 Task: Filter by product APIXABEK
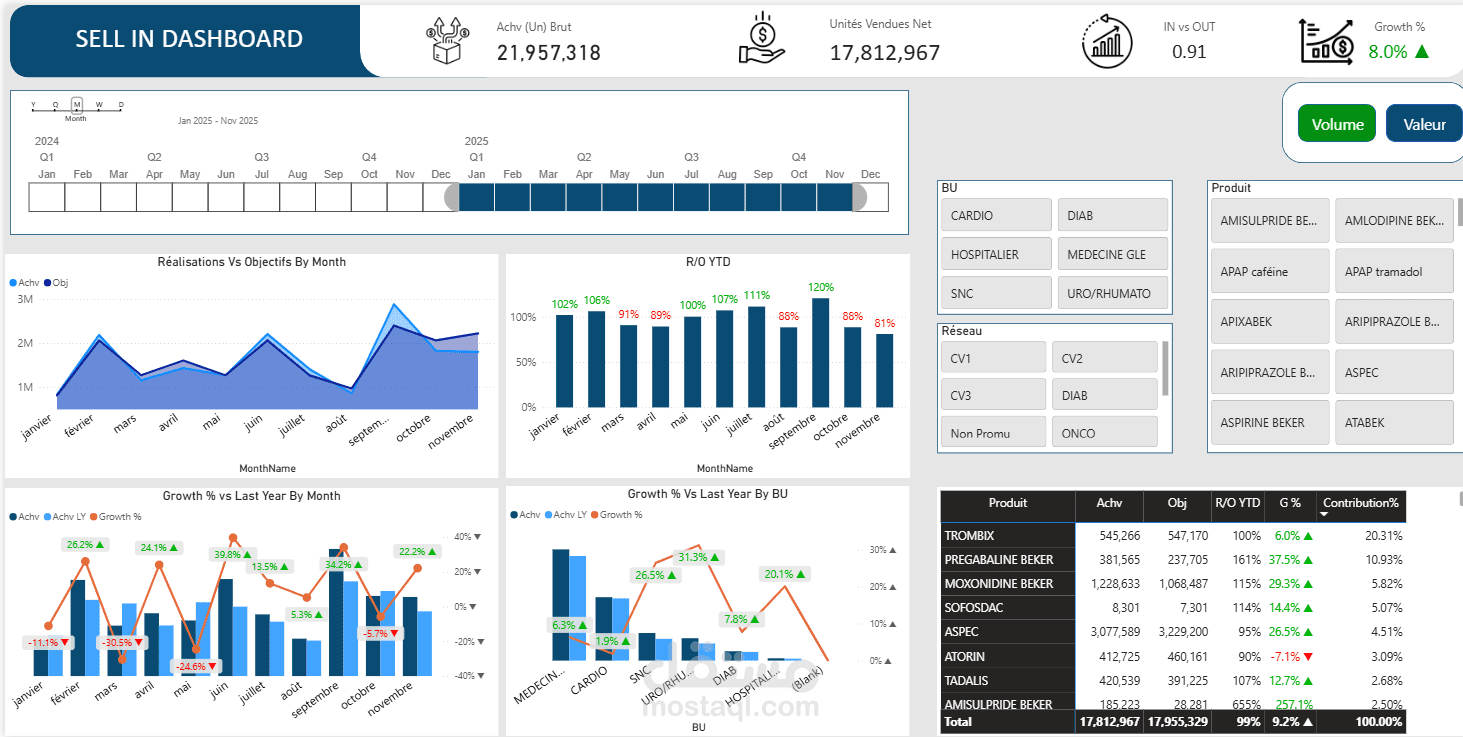pos(1270,322)
